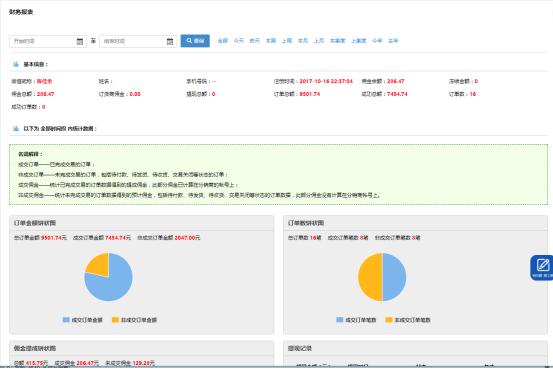This screenshot has height=369, width=553.
Task: Open the start time calendar icon
Action: (80, 41)
